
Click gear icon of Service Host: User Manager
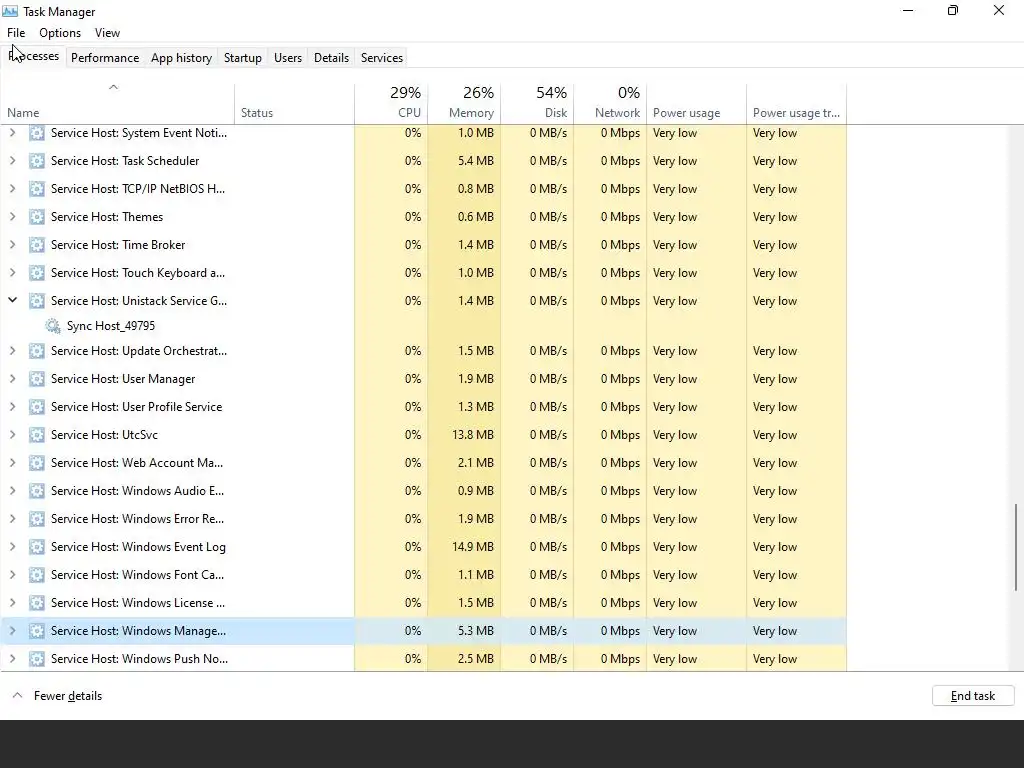pos(37,379)
